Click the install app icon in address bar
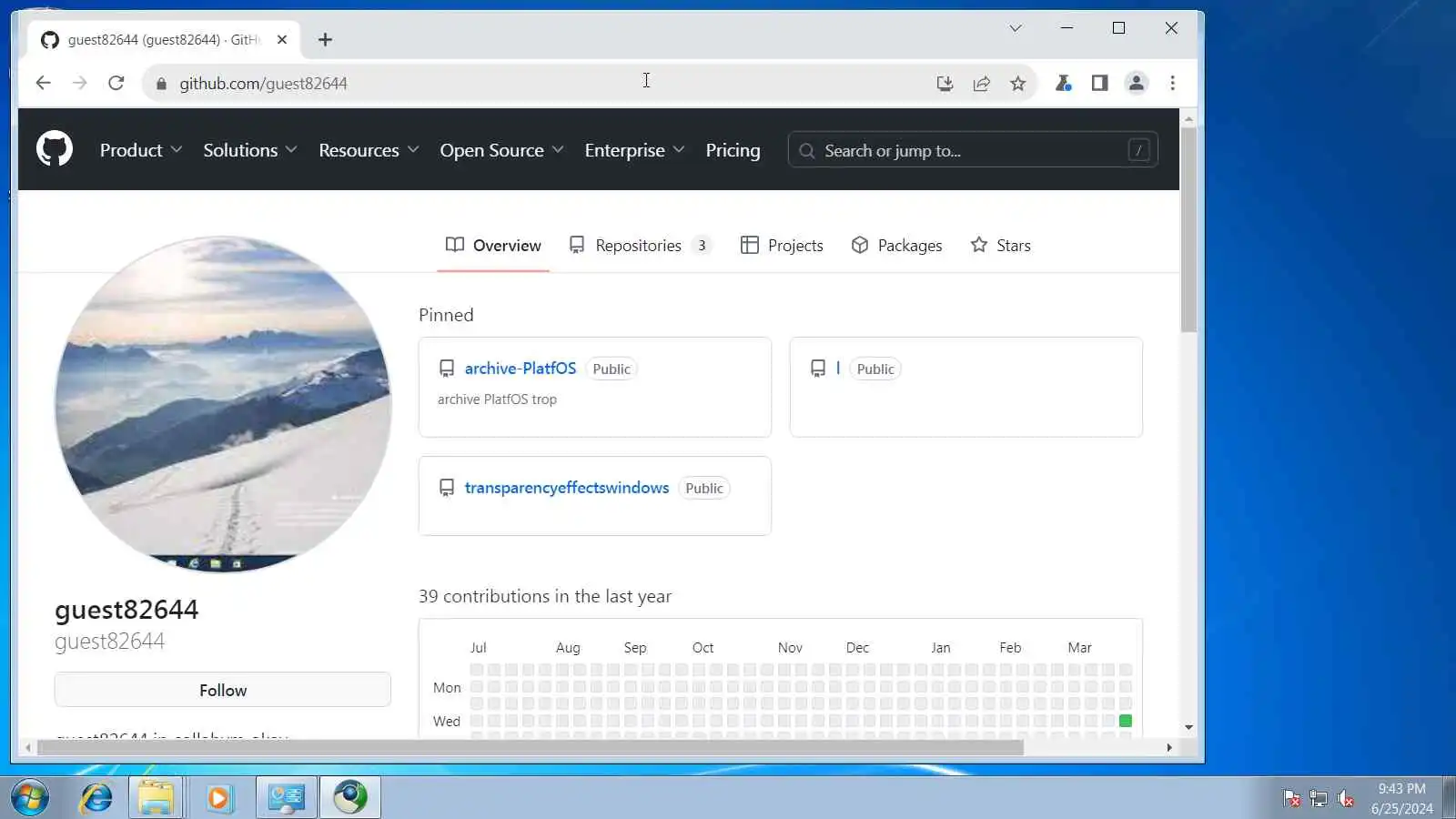This screenshot has width=1456, height=819. coord(945,84)
